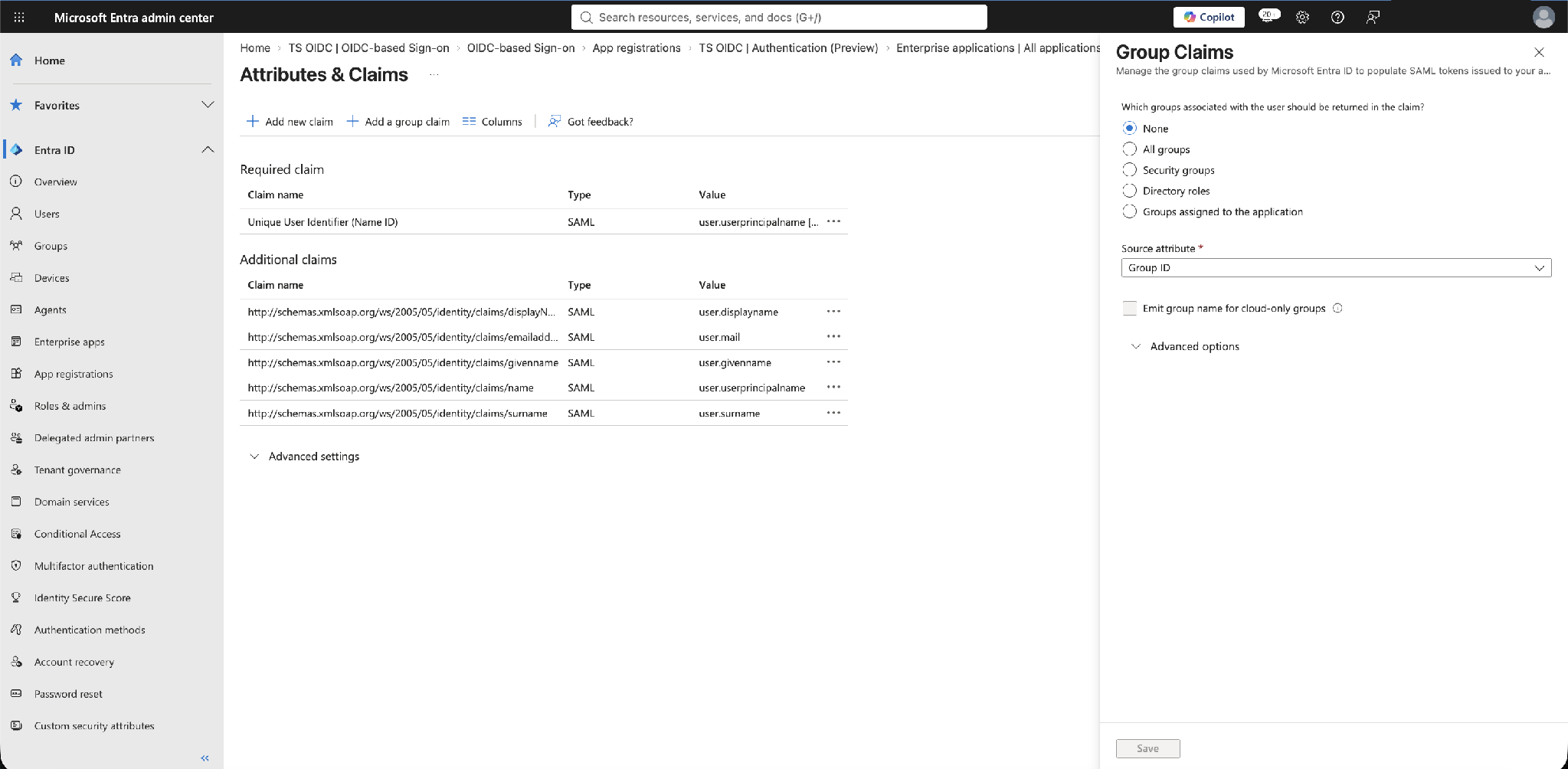Click the Favorites star icon

[x=16, y=105]
